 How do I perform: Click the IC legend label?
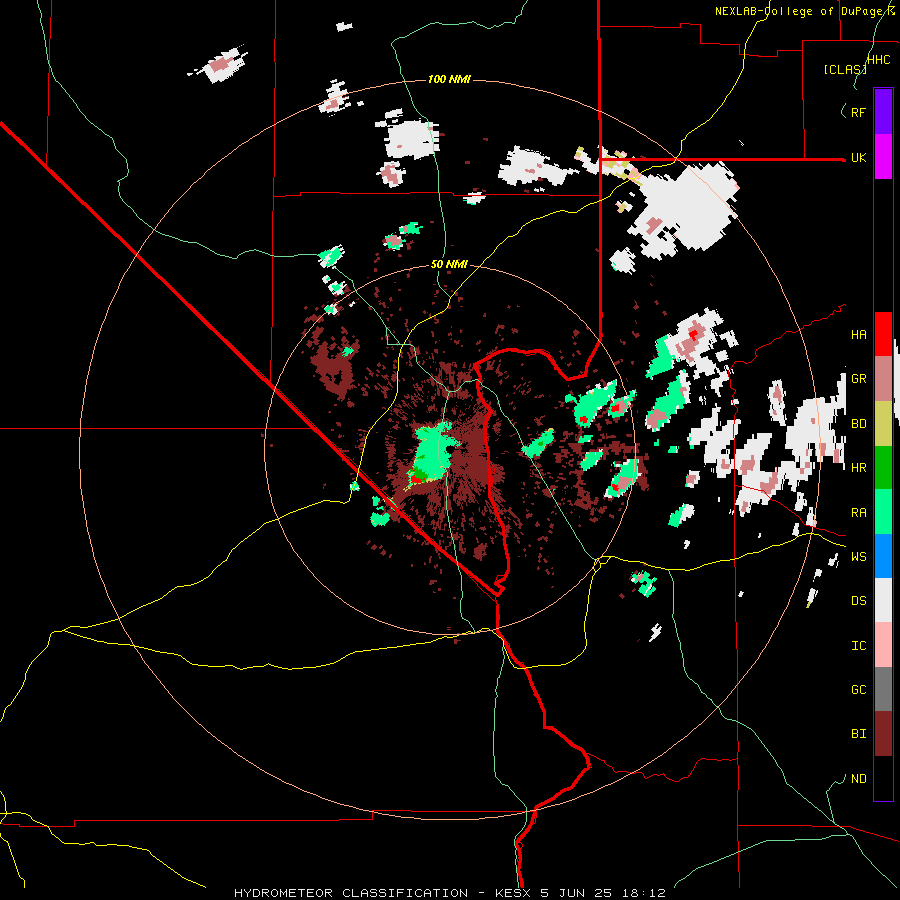pos(858,646)
